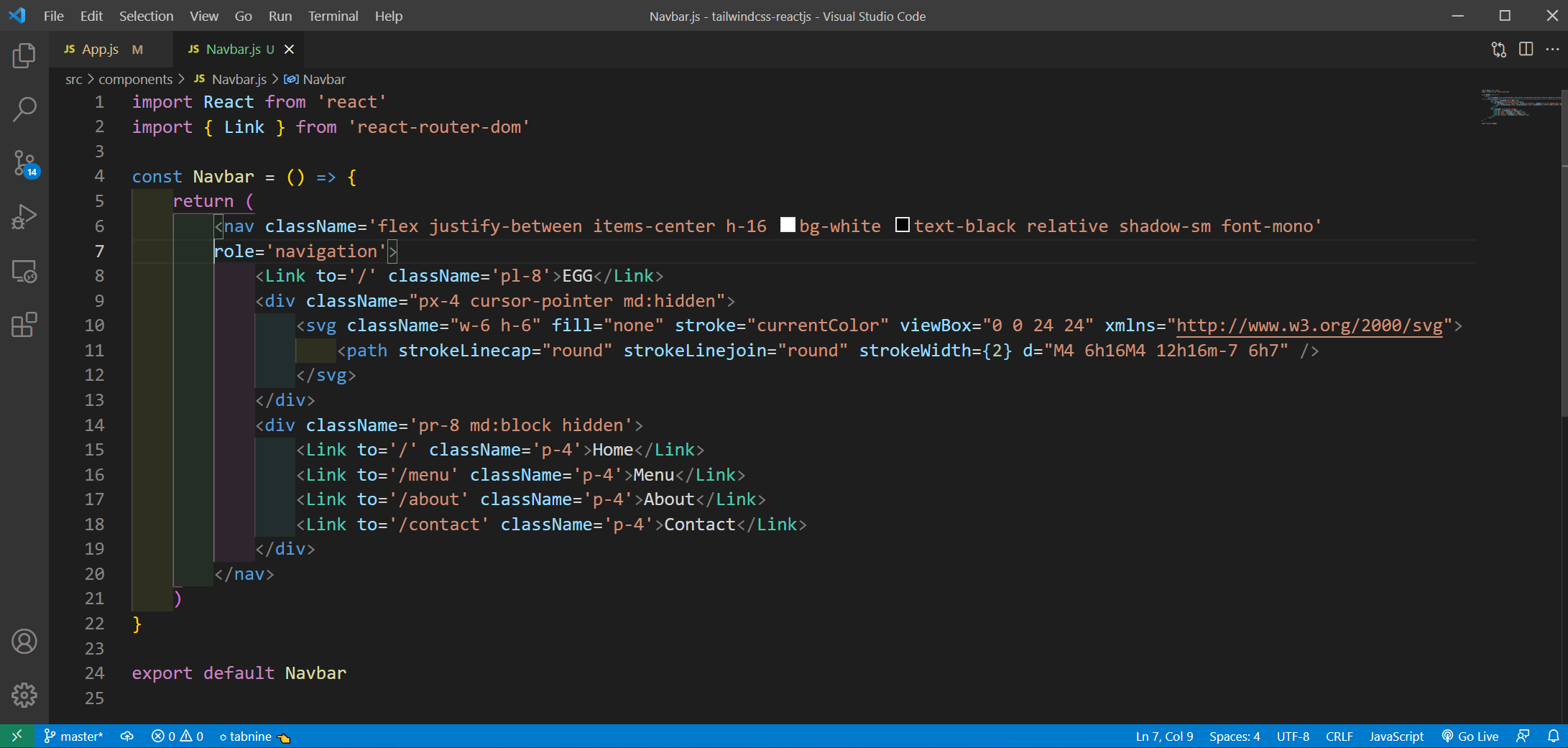Select JavaScript language mode
This screenshot has width=1568, height=748.
coord(1396,737)
